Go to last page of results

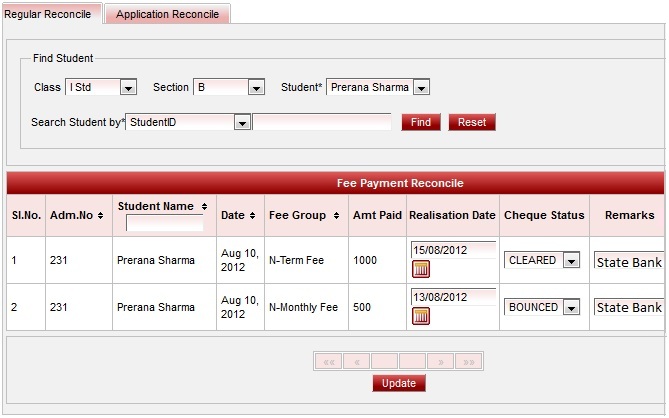[469, 362]
